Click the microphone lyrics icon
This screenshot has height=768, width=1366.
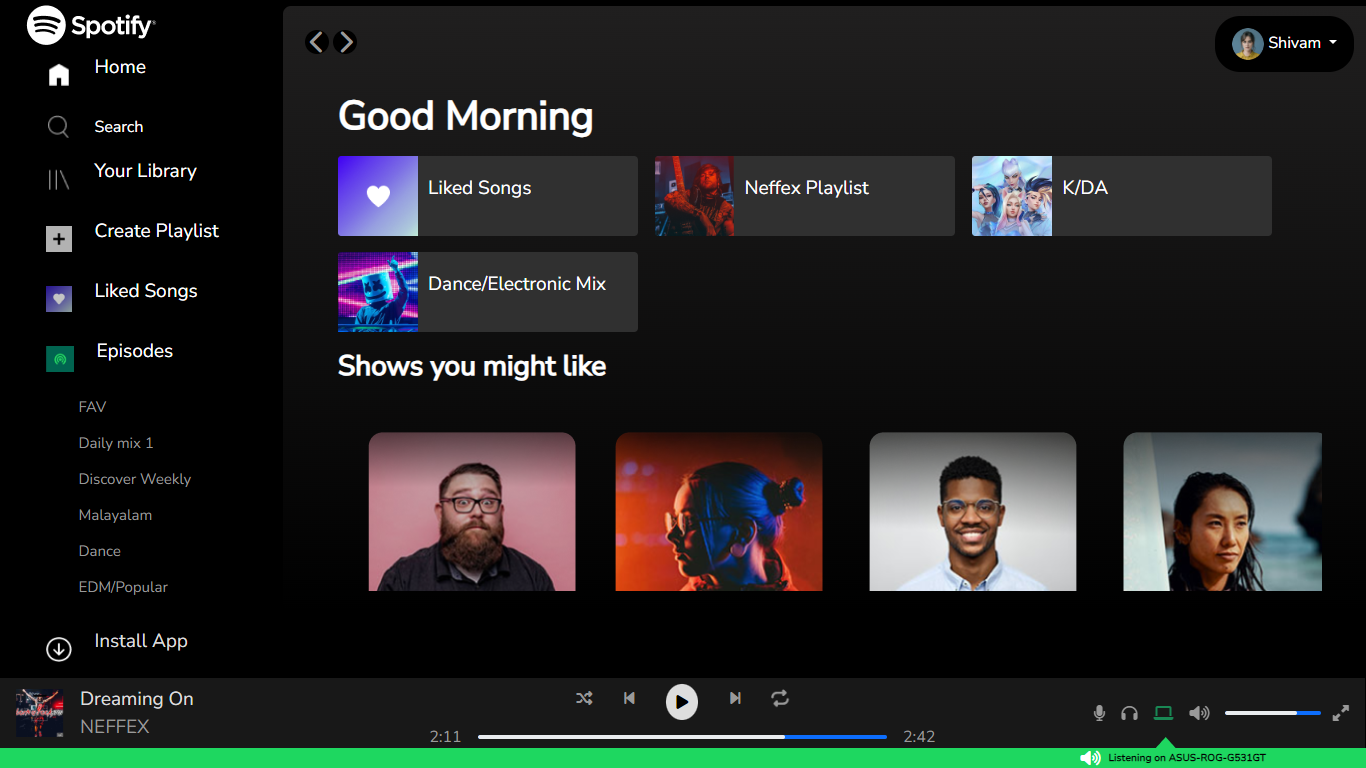tap(1099, 713)
